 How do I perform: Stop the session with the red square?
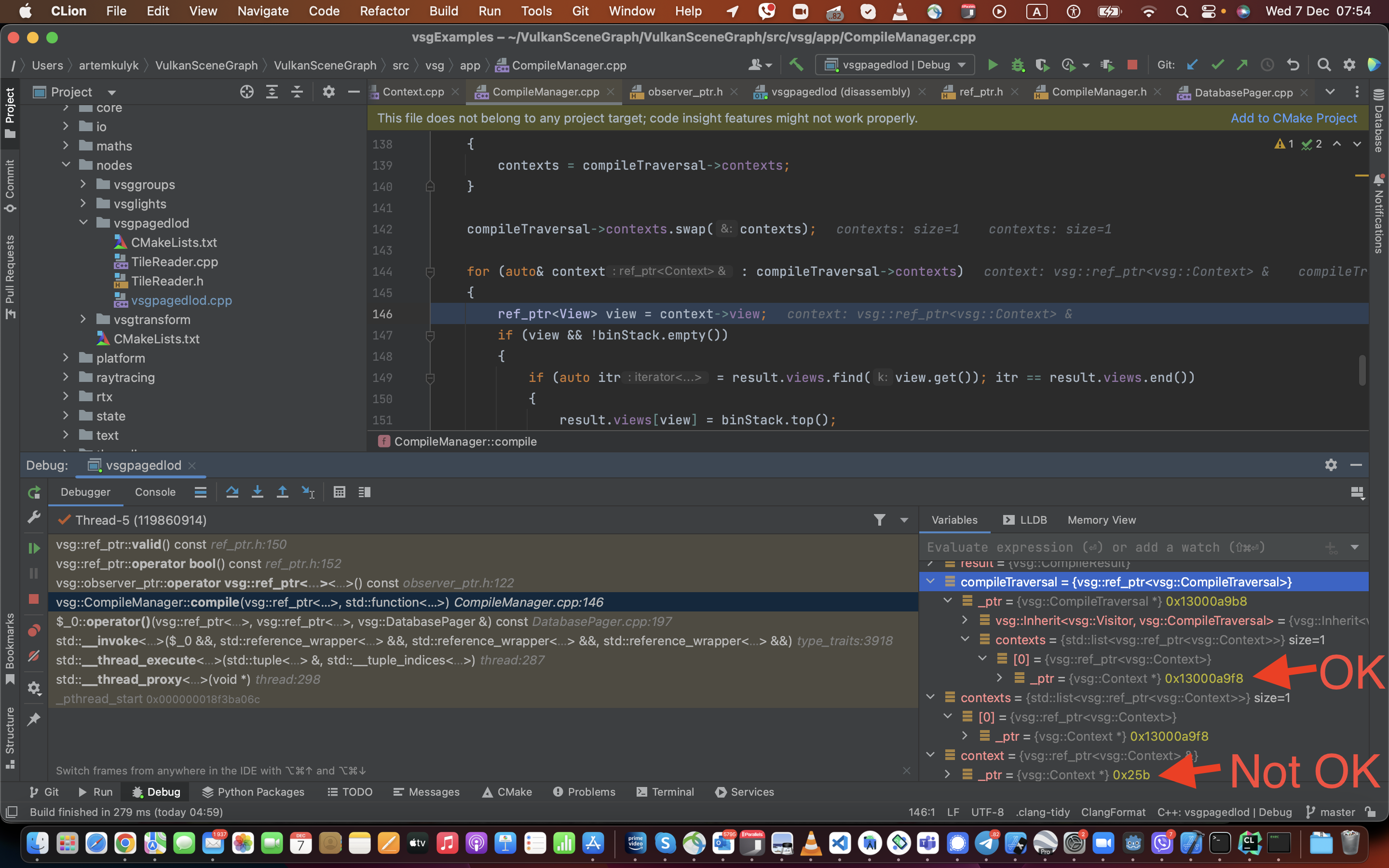pos(34,599)
